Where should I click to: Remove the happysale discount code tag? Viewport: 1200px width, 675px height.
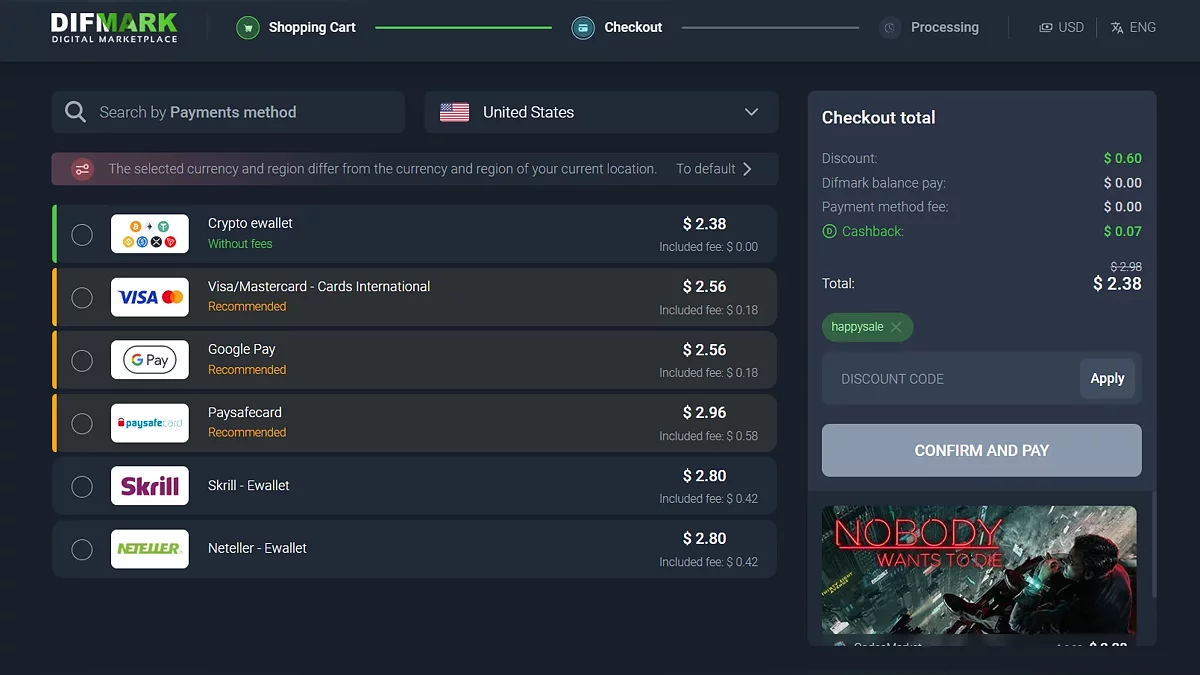[x=896, y=327]
